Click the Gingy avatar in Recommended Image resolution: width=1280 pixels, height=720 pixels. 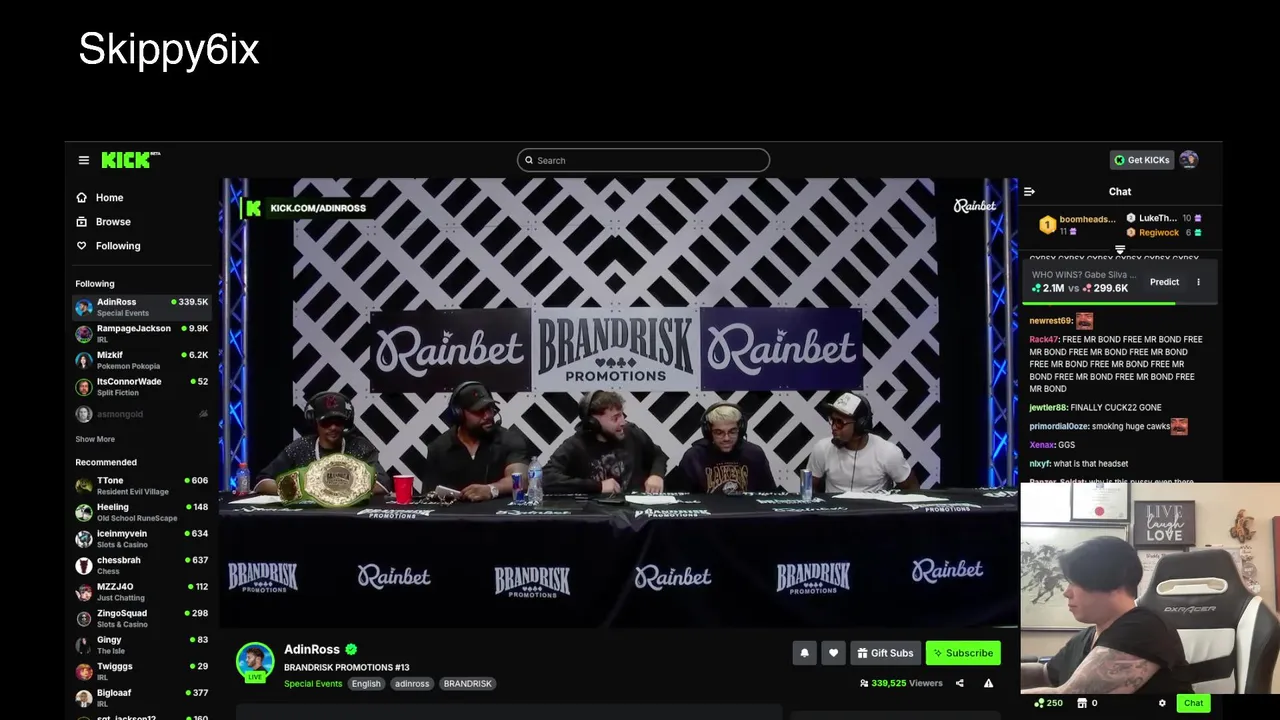pos(84,645)
